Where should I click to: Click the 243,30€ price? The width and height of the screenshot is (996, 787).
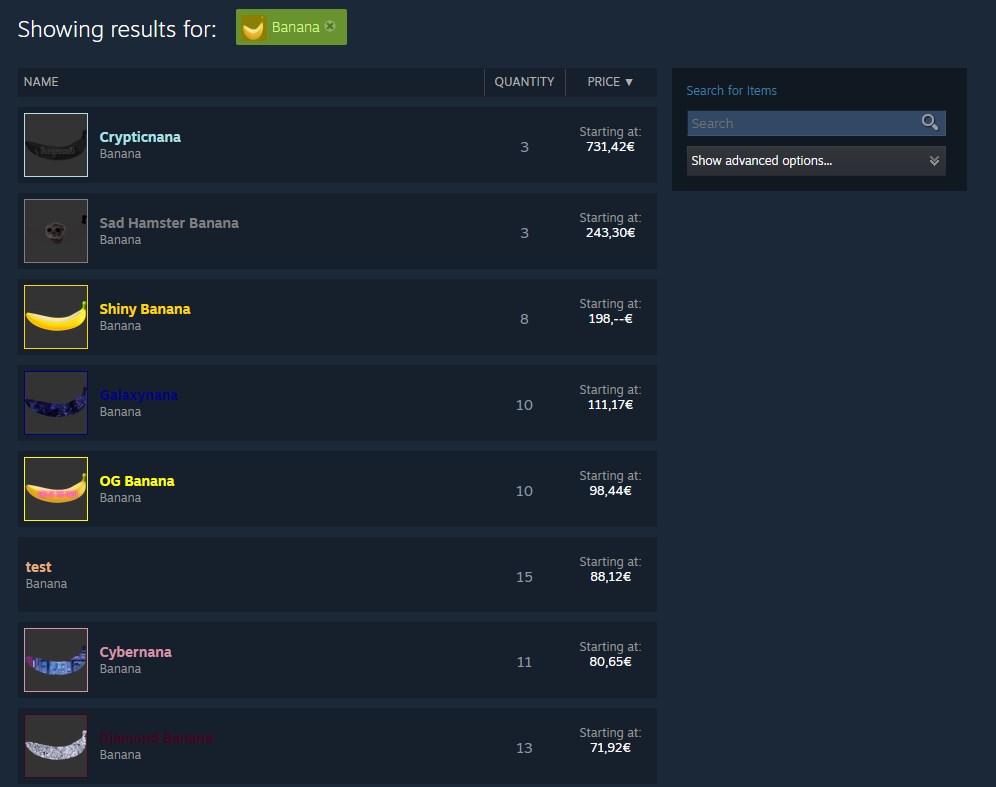point(610,232)
